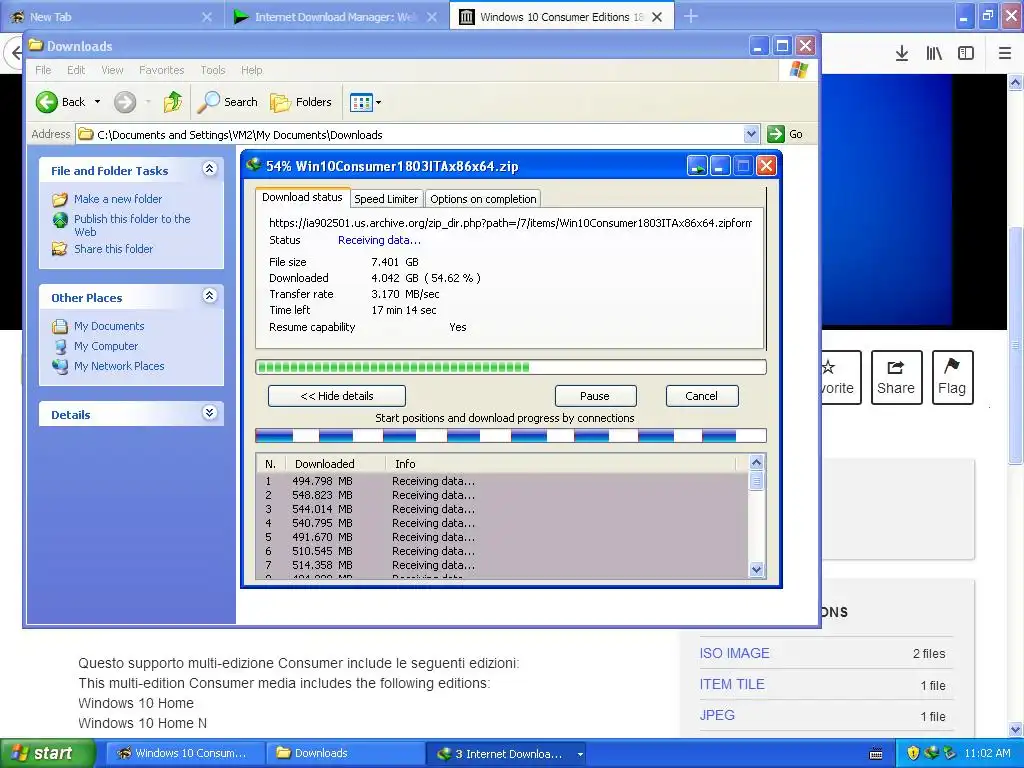Click Share this folder
Image resolution: width=1024 pixels, height=768 pixels.
113,249
